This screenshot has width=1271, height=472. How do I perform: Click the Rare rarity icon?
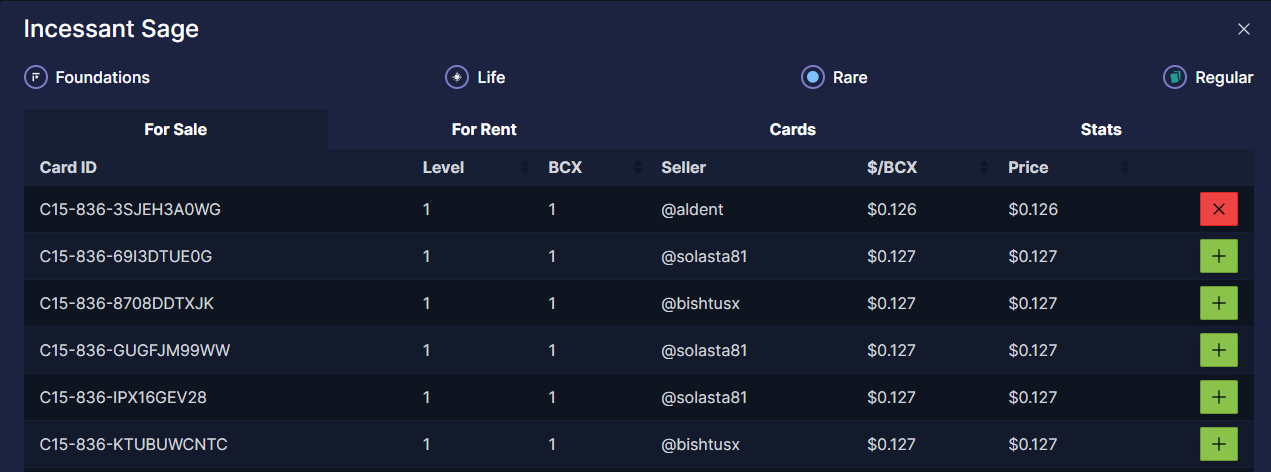point(813,77)
